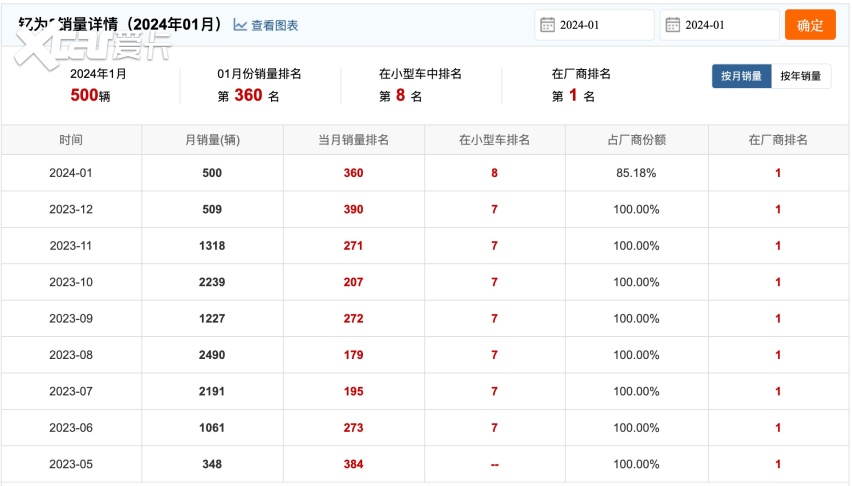
Task: Click the calendar icon in end date field
Action: pos(673,25)
